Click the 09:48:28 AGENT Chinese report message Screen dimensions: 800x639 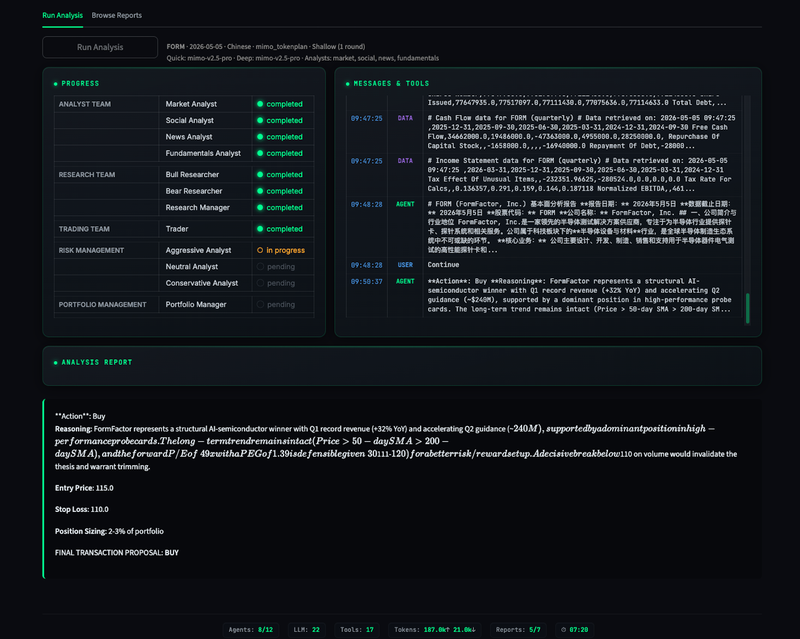click(x=544, y=227)
